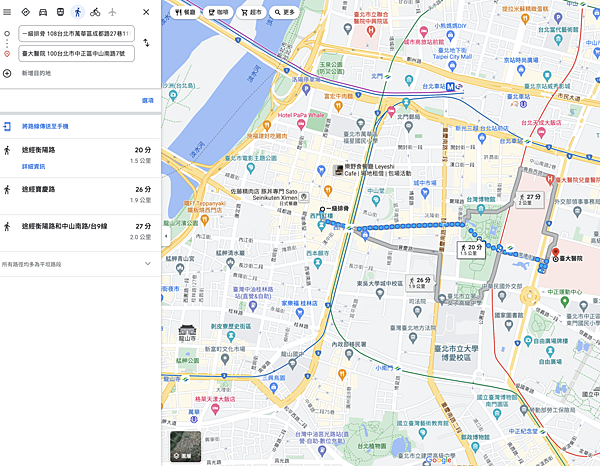This screenshot has width=600, height=466.
Task: Select the walking travel mode
Action: coord(78,12)
